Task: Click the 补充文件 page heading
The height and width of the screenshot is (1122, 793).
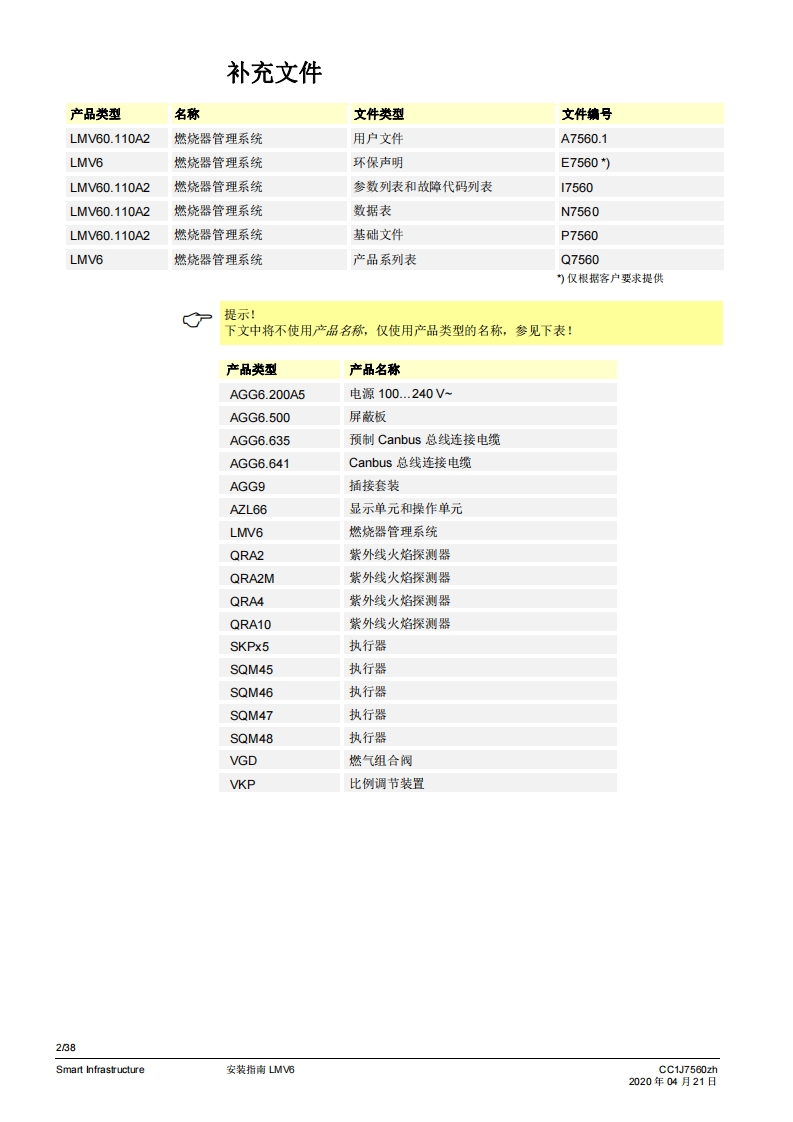Action: (x=274, y=74)
